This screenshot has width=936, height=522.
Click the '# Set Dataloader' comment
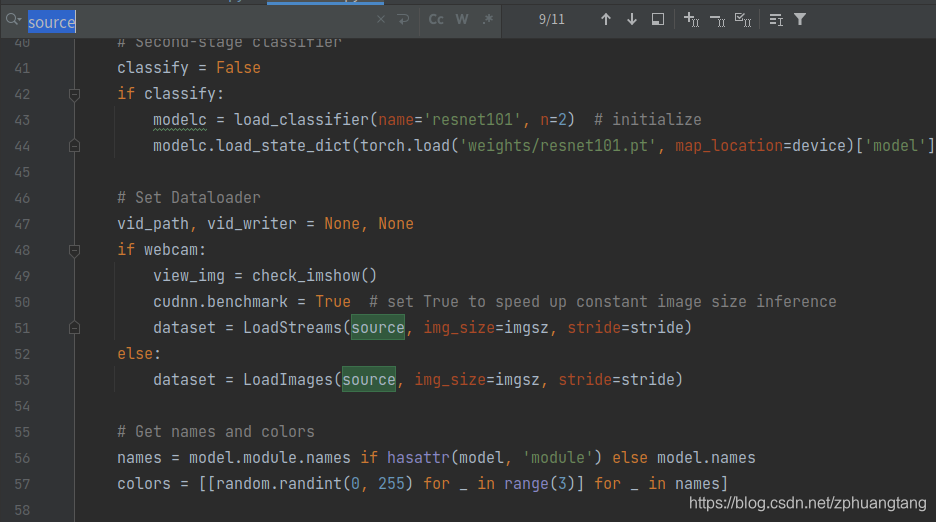[189, 198]
